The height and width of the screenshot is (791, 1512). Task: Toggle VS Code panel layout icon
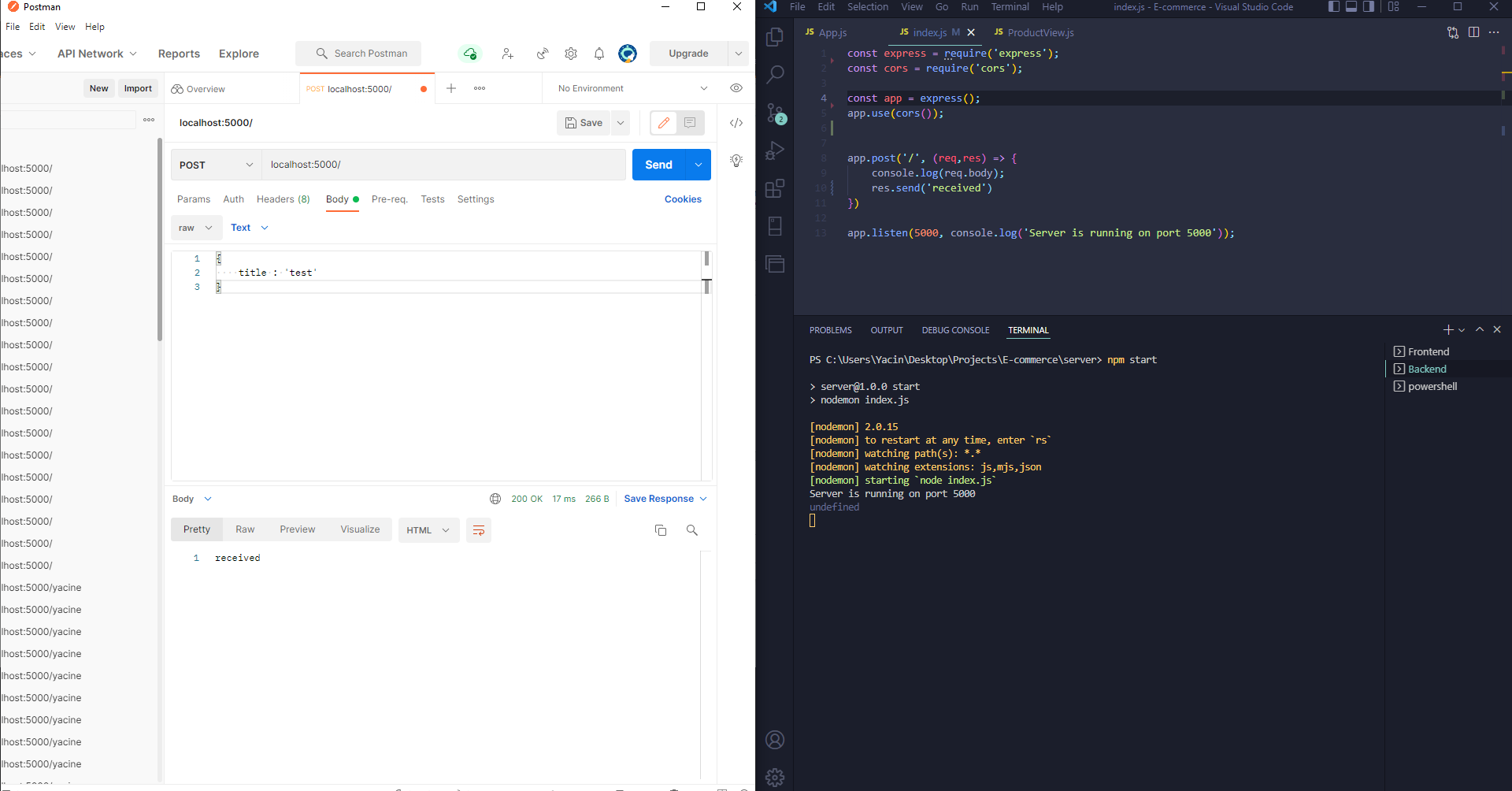point(1351,7)
